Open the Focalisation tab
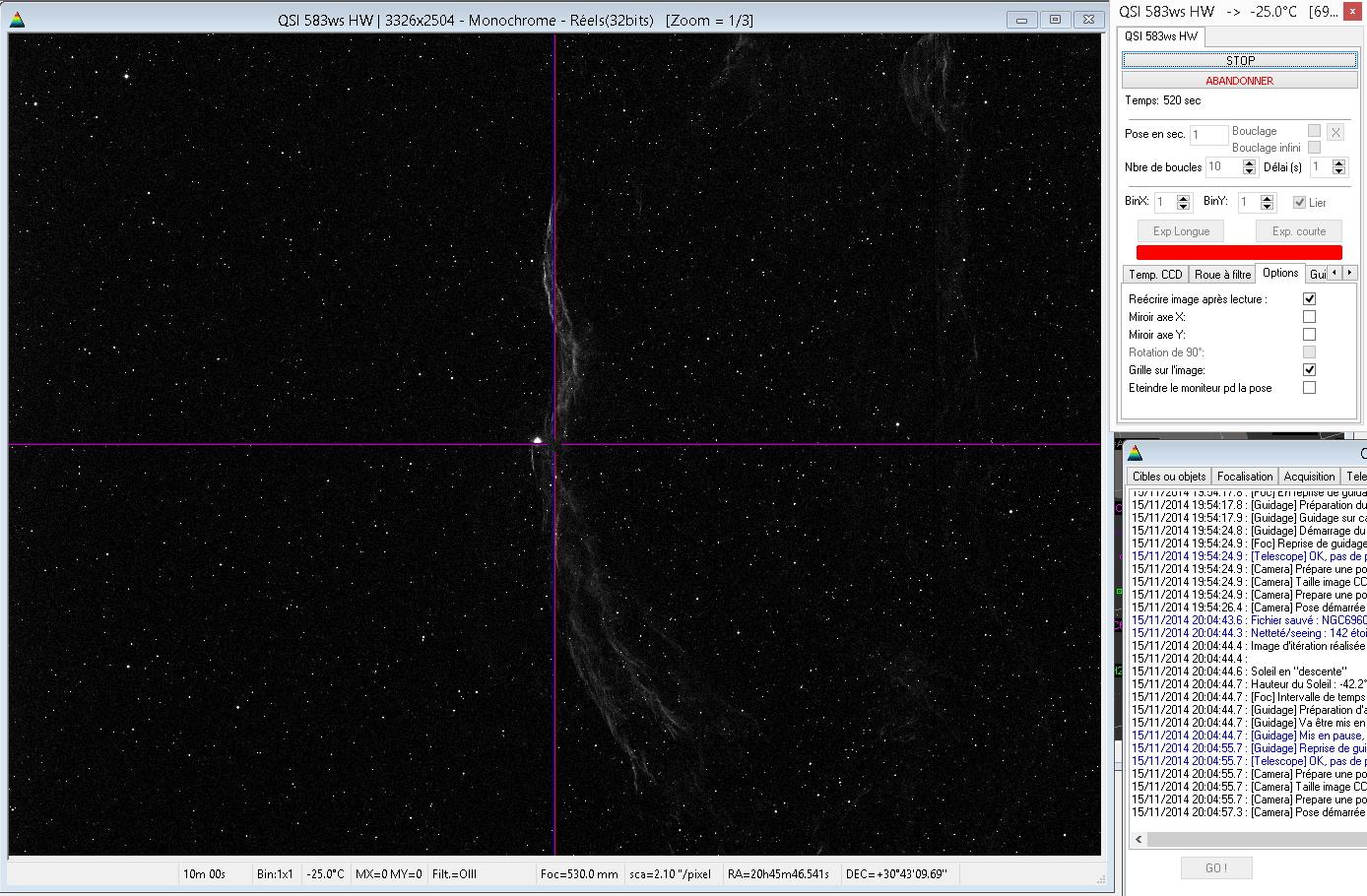Viewport: 1367px width, 896px height. [x=1245, y=477]
